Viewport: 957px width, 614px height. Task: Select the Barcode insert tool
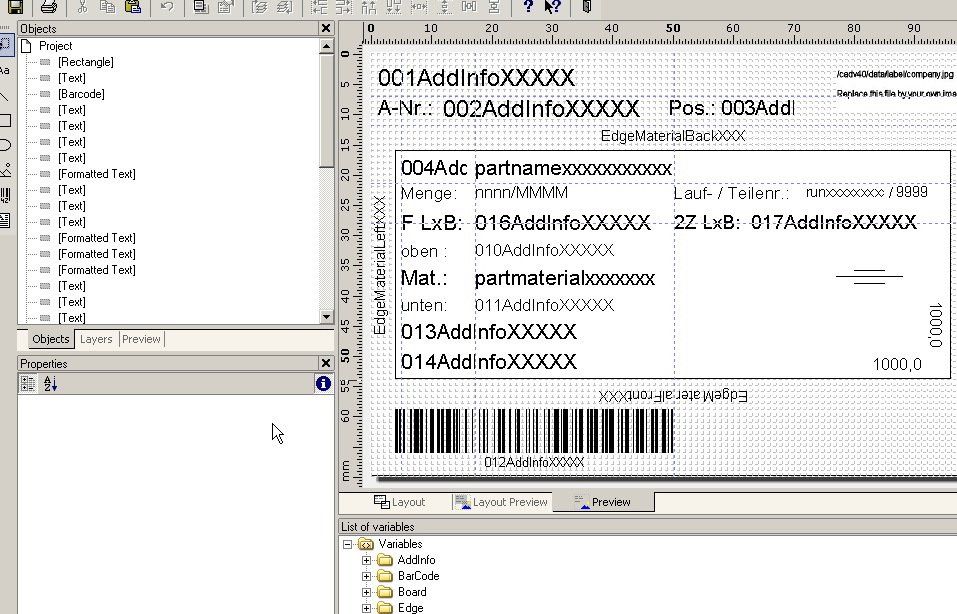coord(5,195)
